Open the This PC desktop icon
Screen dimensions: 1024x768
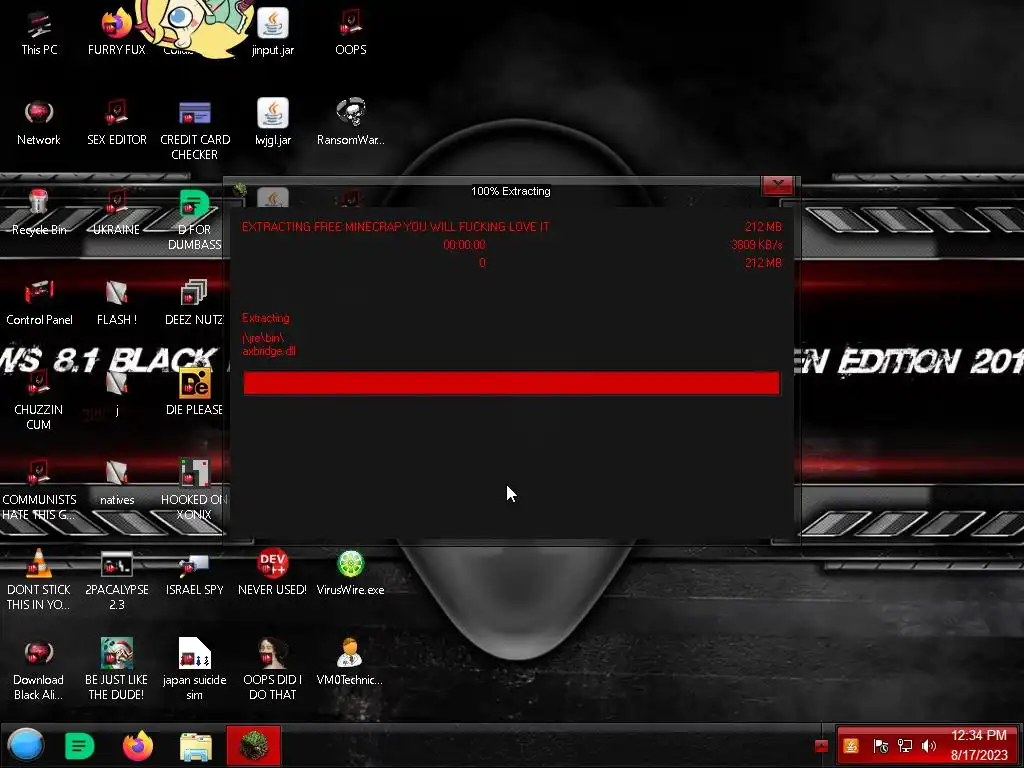pyautogui.click(x=39, y=33)
